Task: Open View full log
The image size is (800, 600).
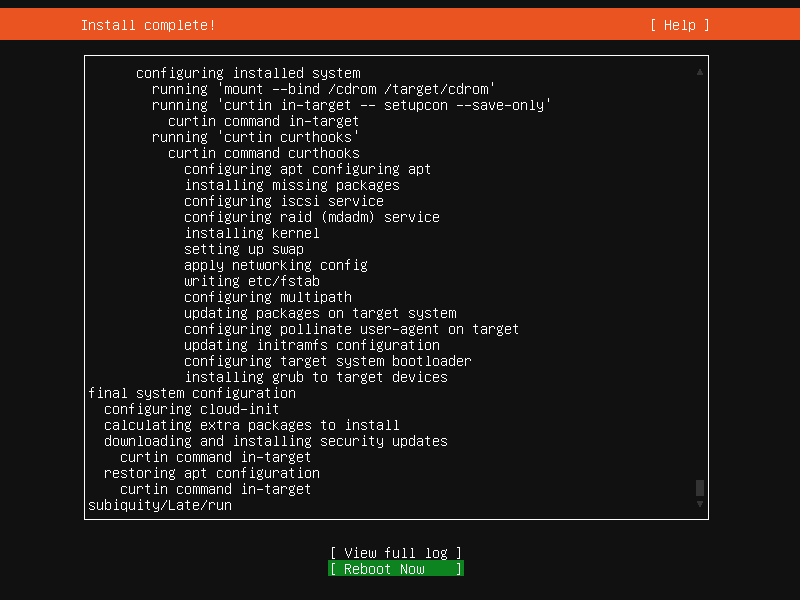Action: coord(395,551)
